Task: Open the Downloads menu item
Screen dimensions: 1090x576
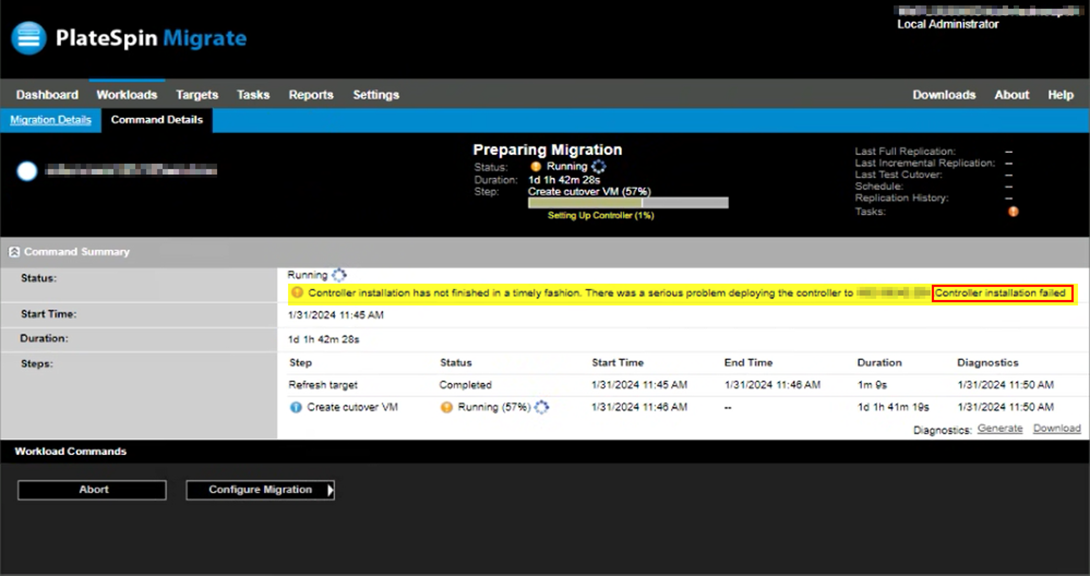Action: point(944,94)
